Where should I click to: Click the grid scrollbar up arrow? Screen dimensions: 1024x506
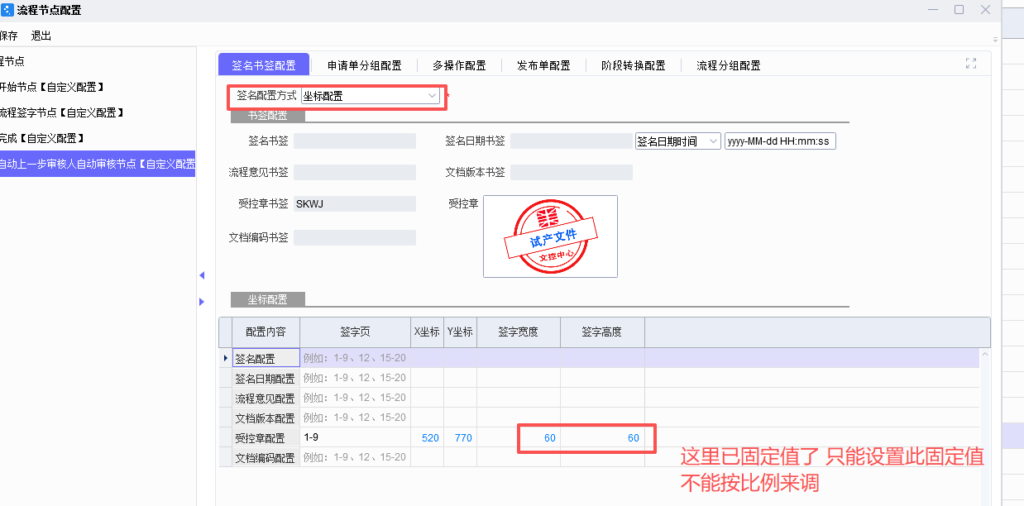point(985,355)
